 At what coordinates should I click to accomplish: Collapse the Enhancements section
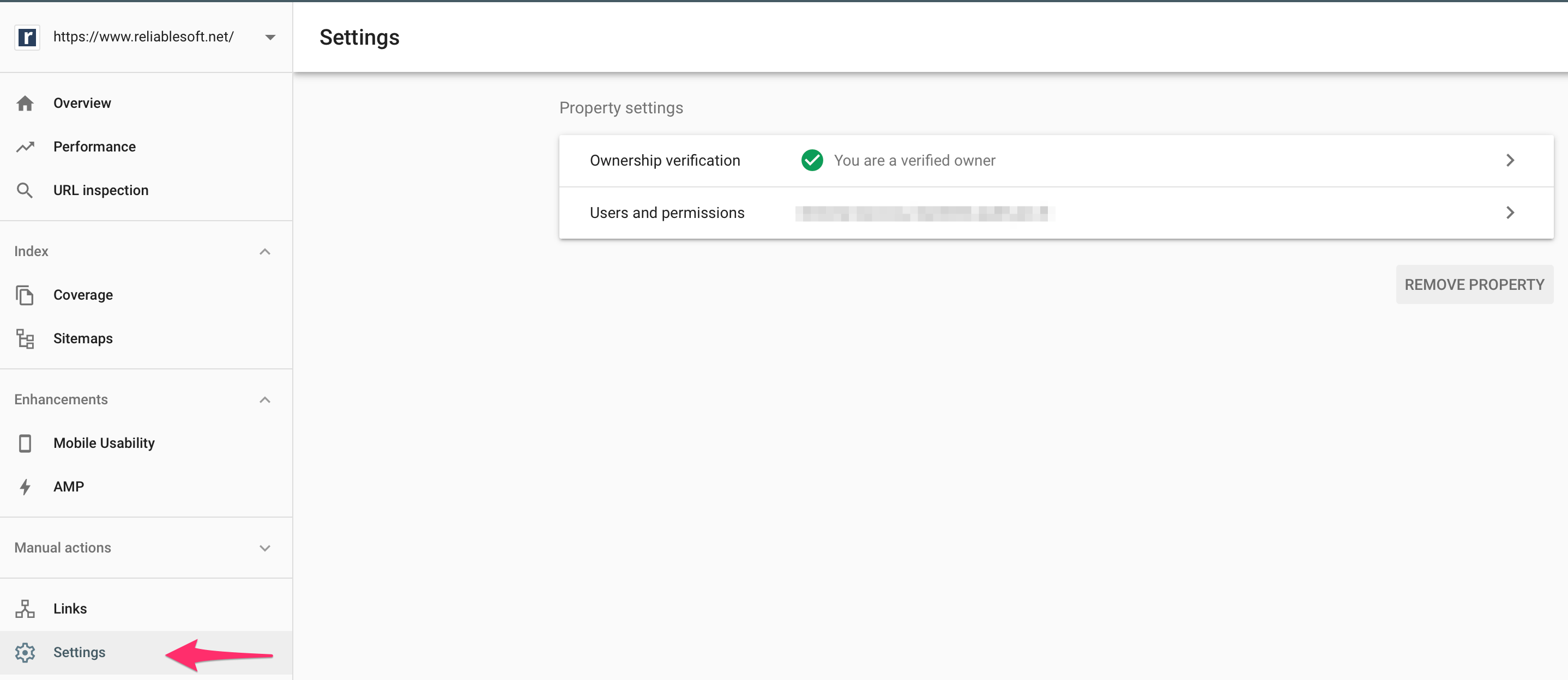click(265, 399)
